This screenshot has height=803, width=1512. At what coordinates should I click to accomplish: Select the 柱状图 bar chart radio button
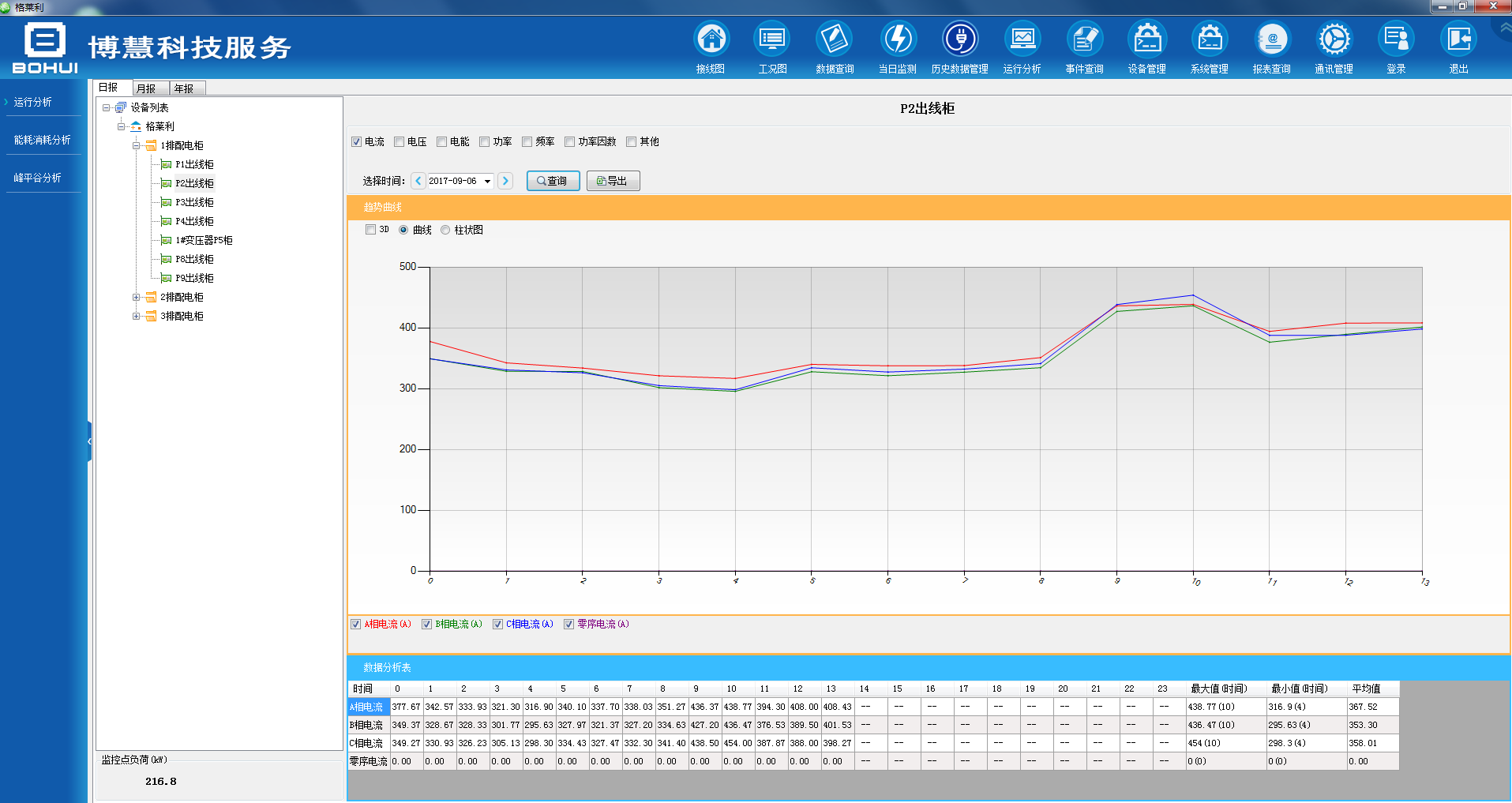pyautogui.click(x=445, y=230)
